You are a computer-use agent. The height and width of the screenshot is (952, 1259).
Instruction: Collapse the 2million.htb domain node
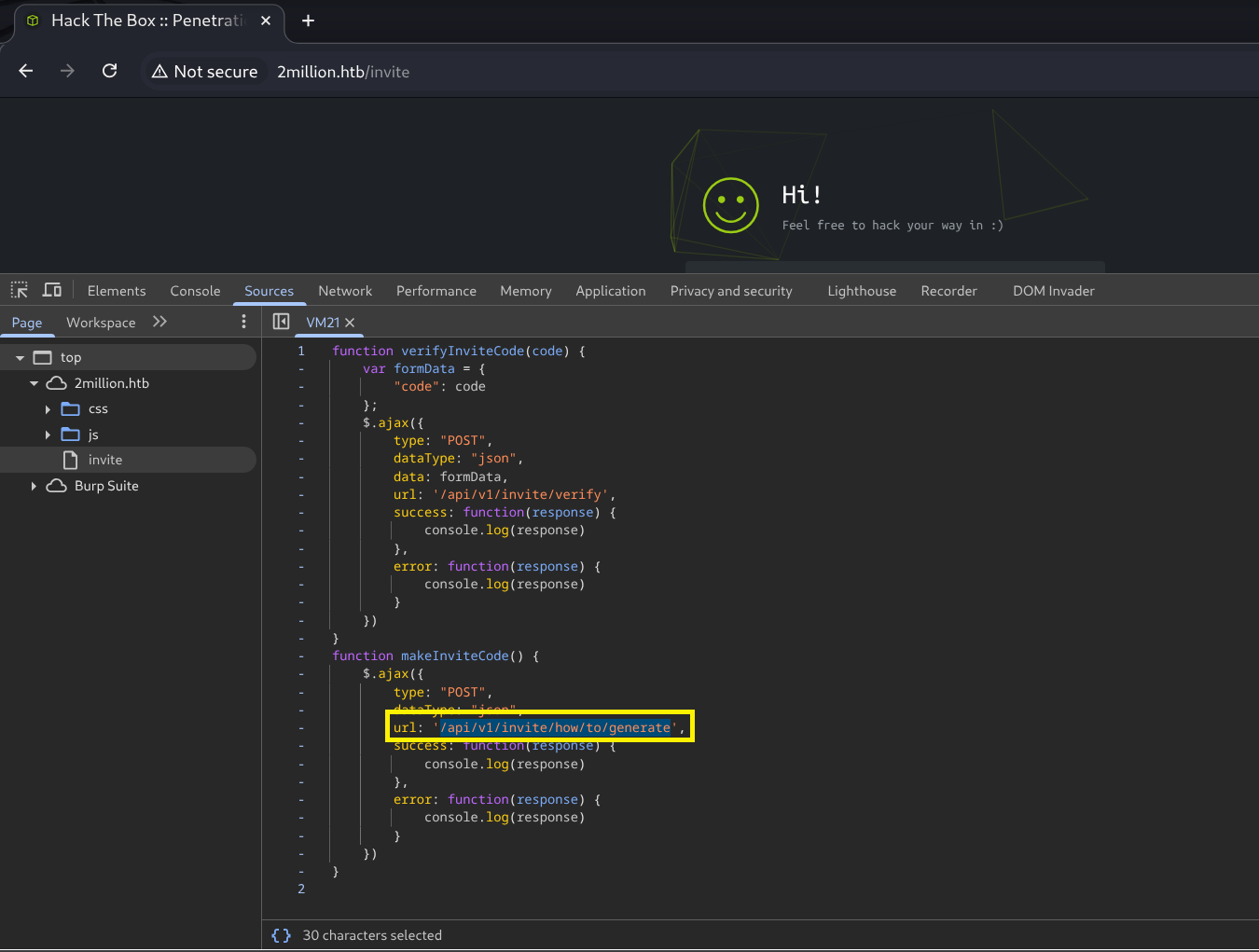(34, 383)
